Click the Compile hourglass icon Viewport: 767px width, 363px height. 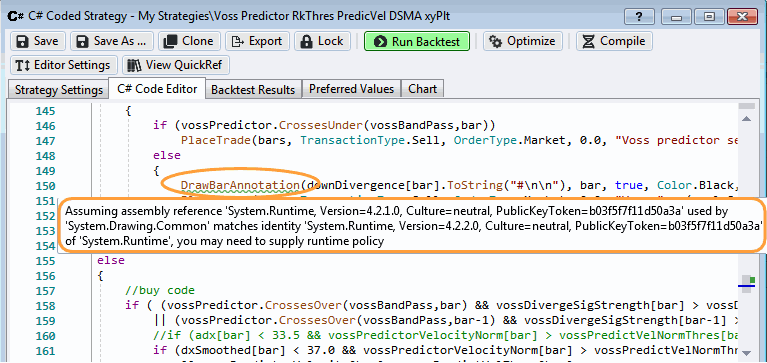tap(588, 42)
